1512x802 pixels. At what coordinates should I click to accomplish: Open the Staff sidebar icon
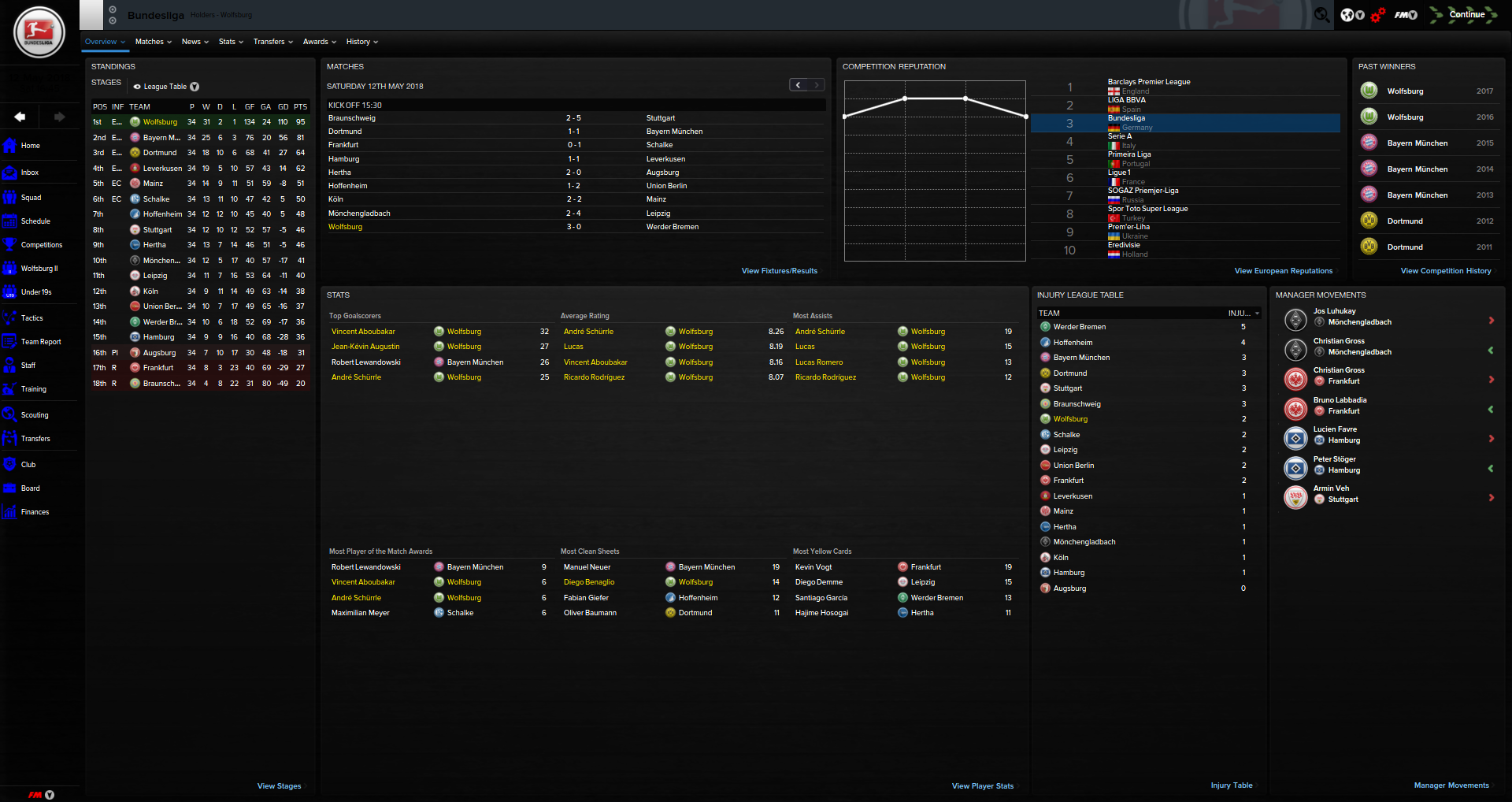point(9,365)
